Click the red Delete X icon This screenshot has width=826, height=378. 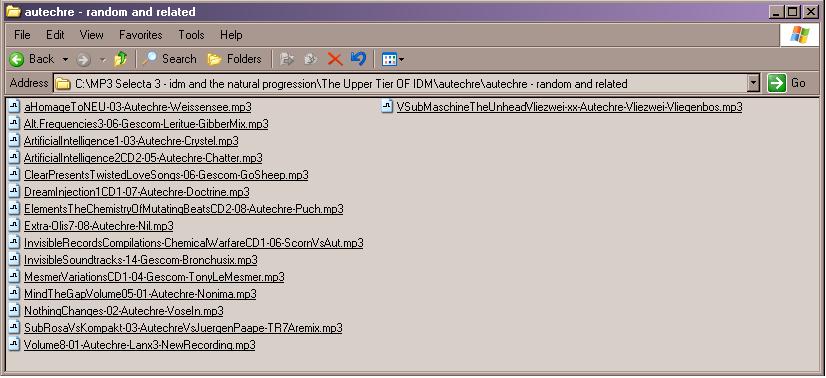pyautogui.click(x=335, y=59)
